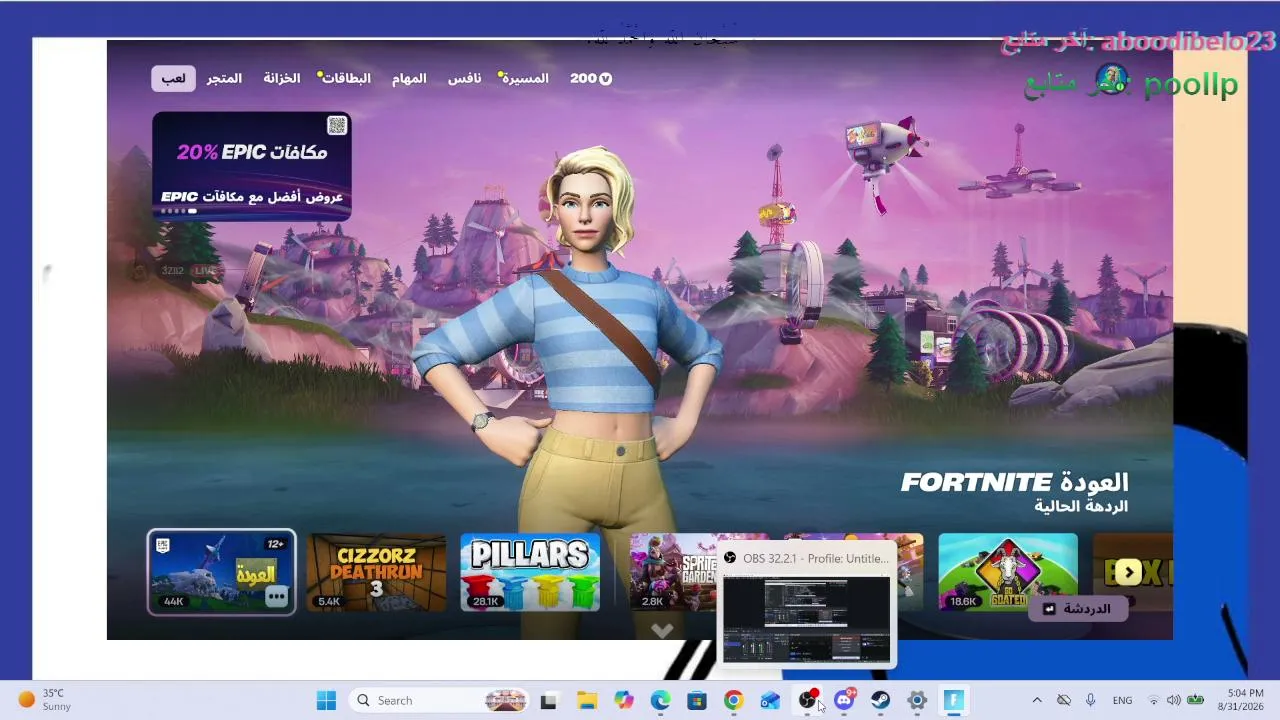Open Discord from the taskbar
This screenshot has height=720, width=1280.
(x=844, y=700)
